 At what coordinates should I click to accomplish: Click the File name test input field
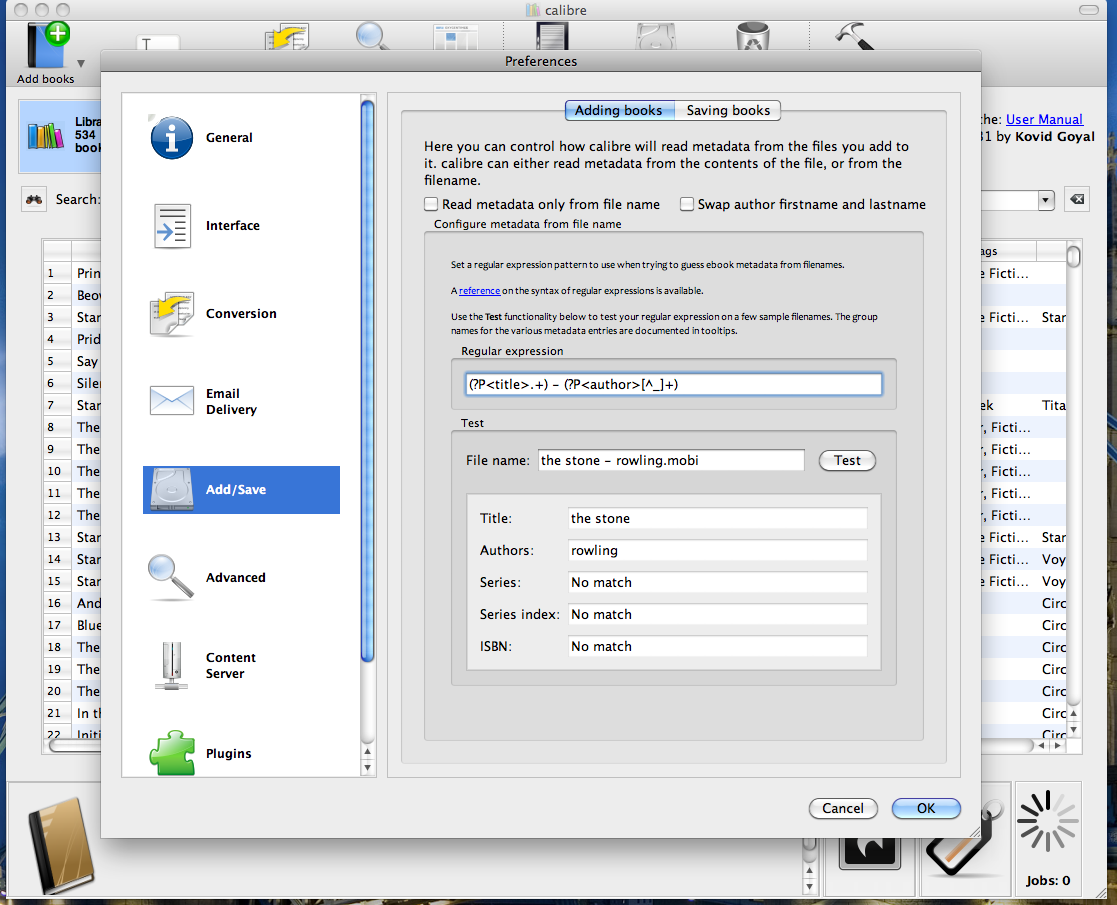pyautogui.click(x=671, y=460)
